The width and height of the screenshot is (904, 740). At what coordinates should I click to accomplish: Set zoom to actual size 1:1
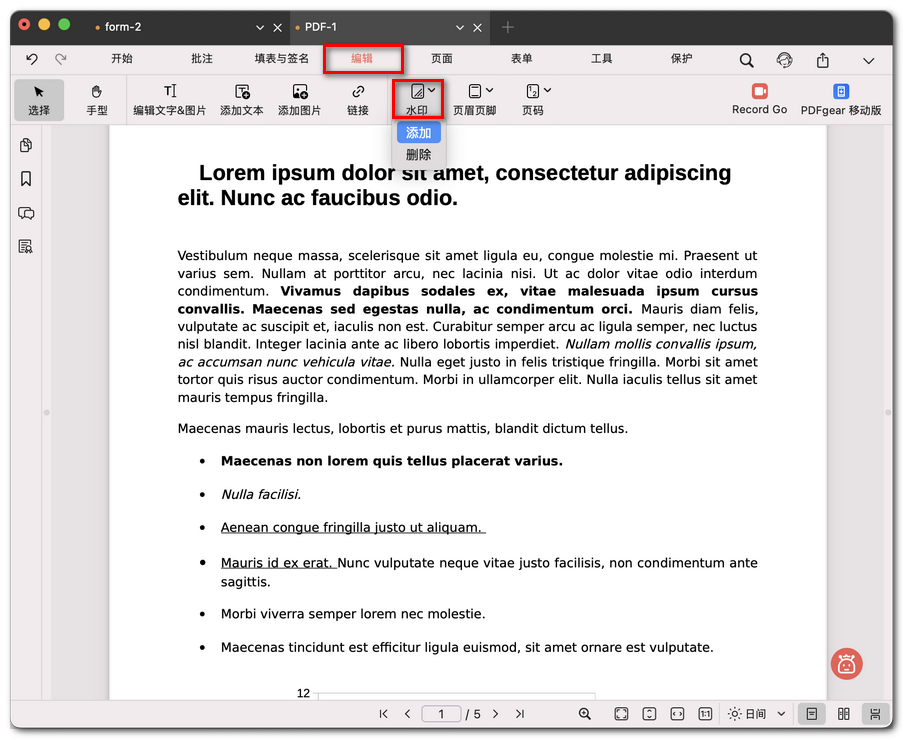[x=705, y=714]
